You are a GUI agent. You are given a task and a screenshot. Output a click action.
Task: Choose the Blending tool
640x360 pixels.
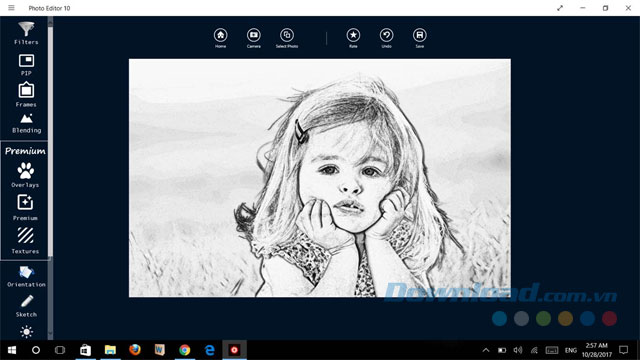click(26, 123)
